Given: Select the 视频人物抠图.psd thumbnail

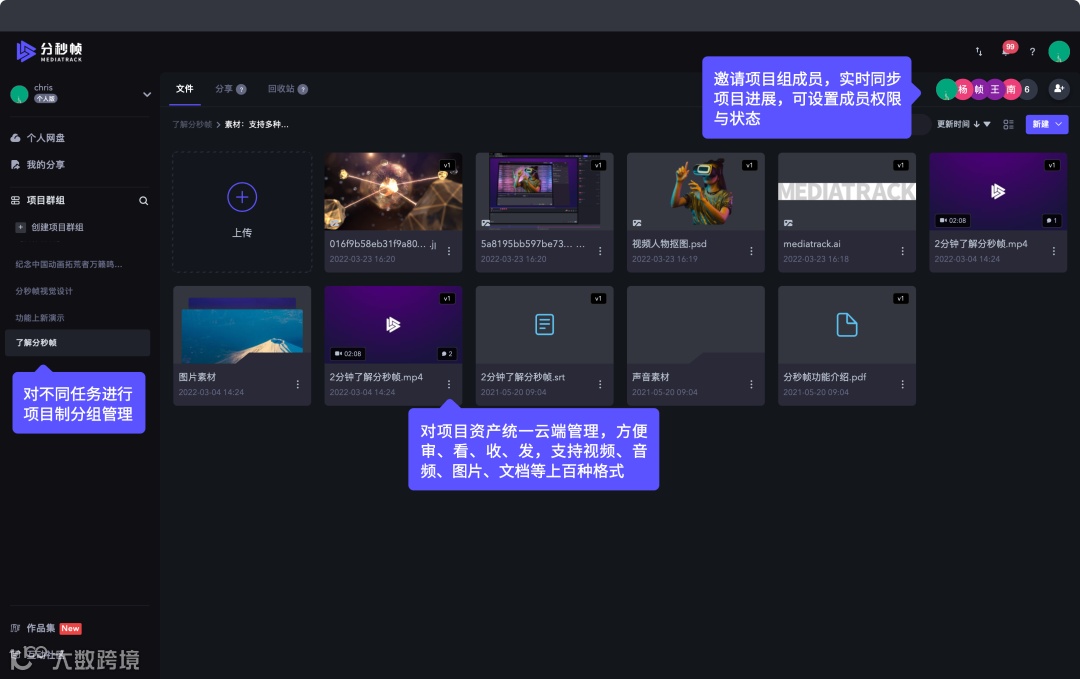Looking at the screenshot, I should pyautogui.click(x=695, y=192).
